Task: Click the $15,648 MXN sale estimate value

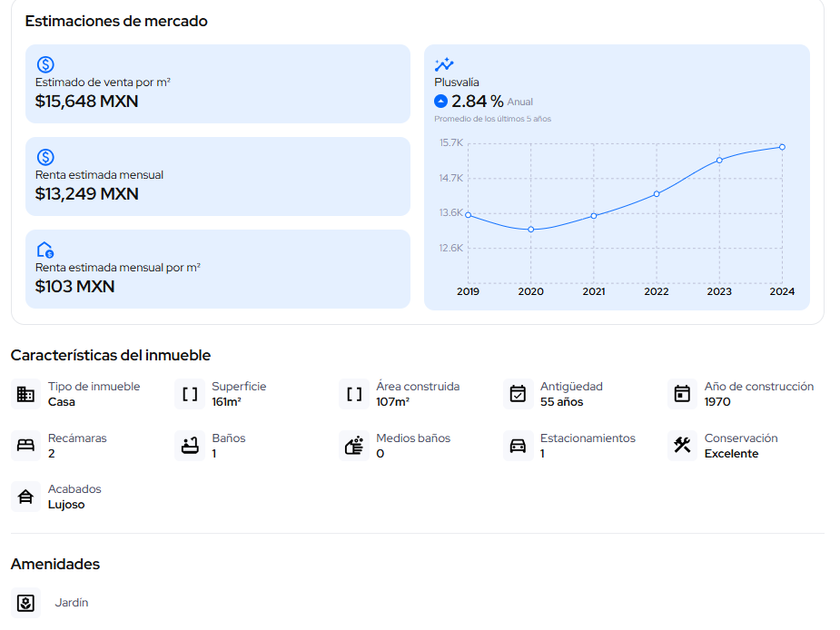Action: pos(87,101)
